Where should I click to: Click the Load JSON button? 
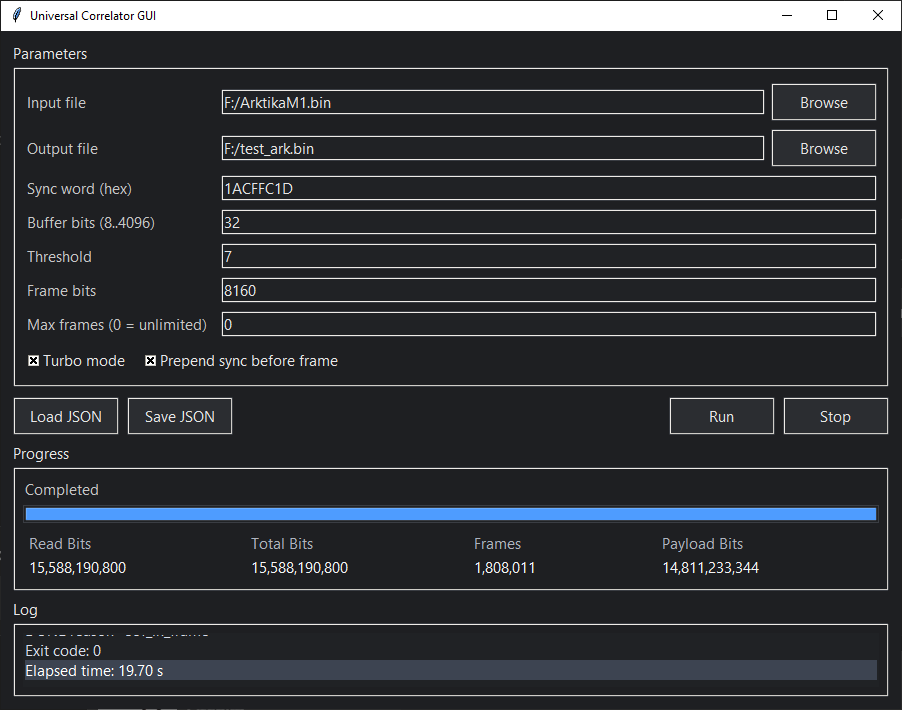coord(66,416)
